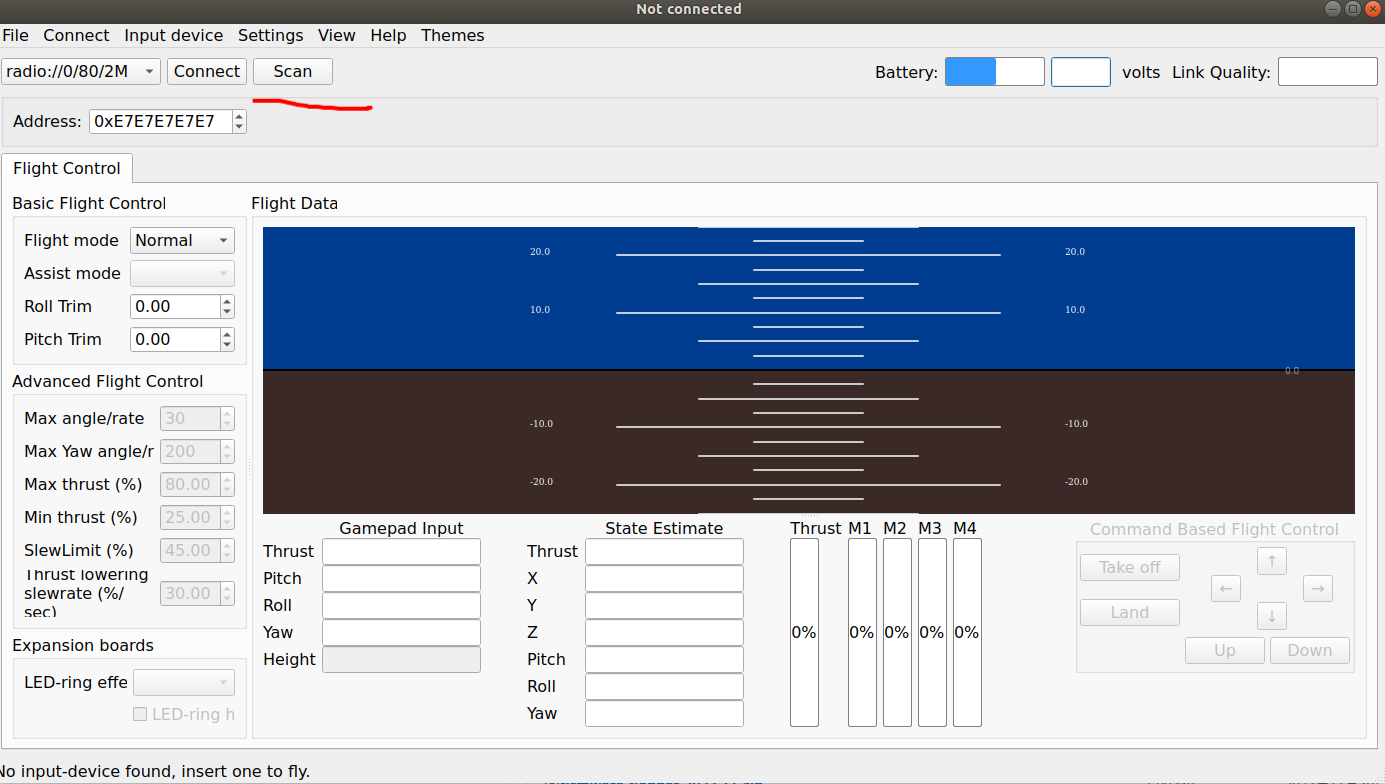Open the Input device menu
This screenshot has height=784, width=1385.
173,35
